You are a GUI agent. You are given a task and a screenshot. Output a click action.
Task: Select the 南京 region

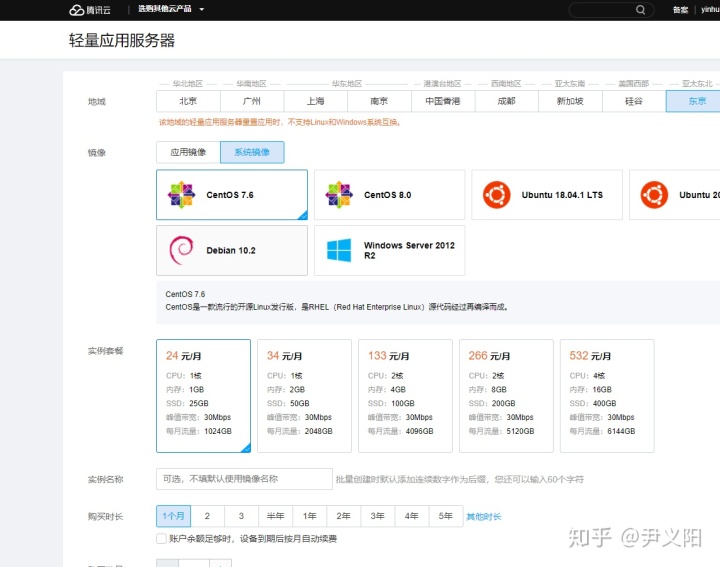point(379,101)
